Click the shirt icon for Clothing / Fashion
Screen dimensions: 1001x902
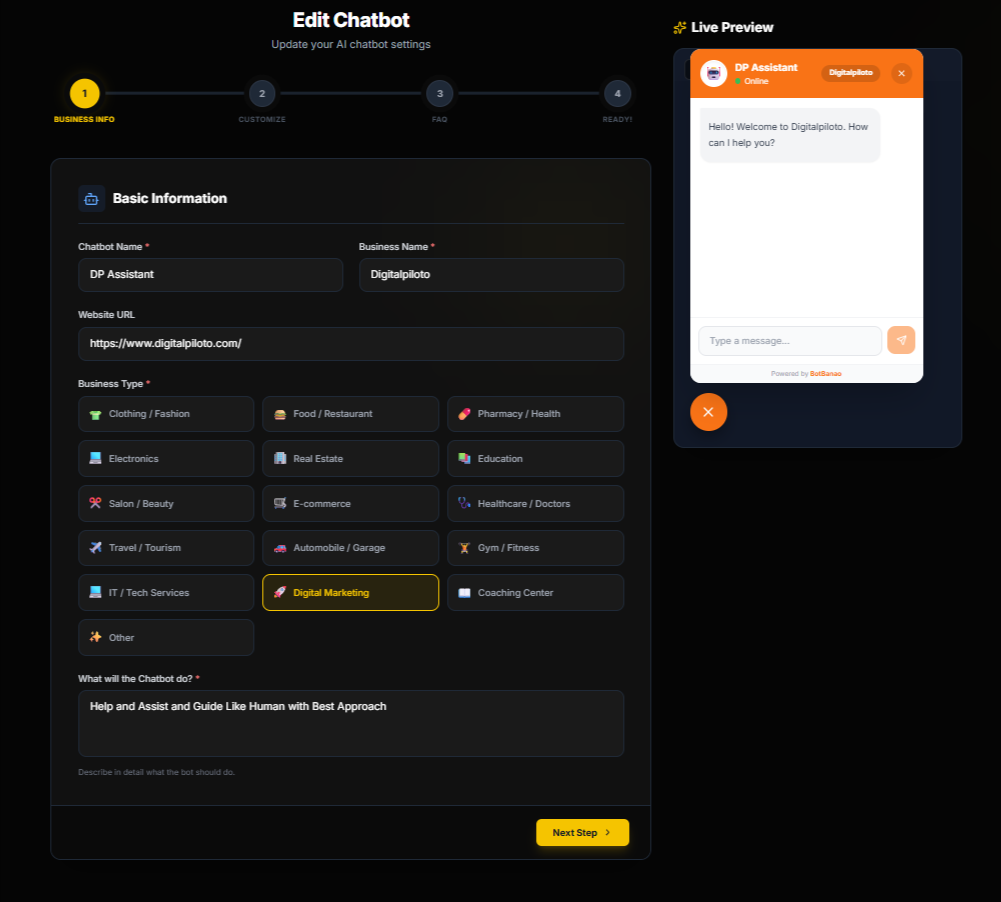tap(95, 414)
